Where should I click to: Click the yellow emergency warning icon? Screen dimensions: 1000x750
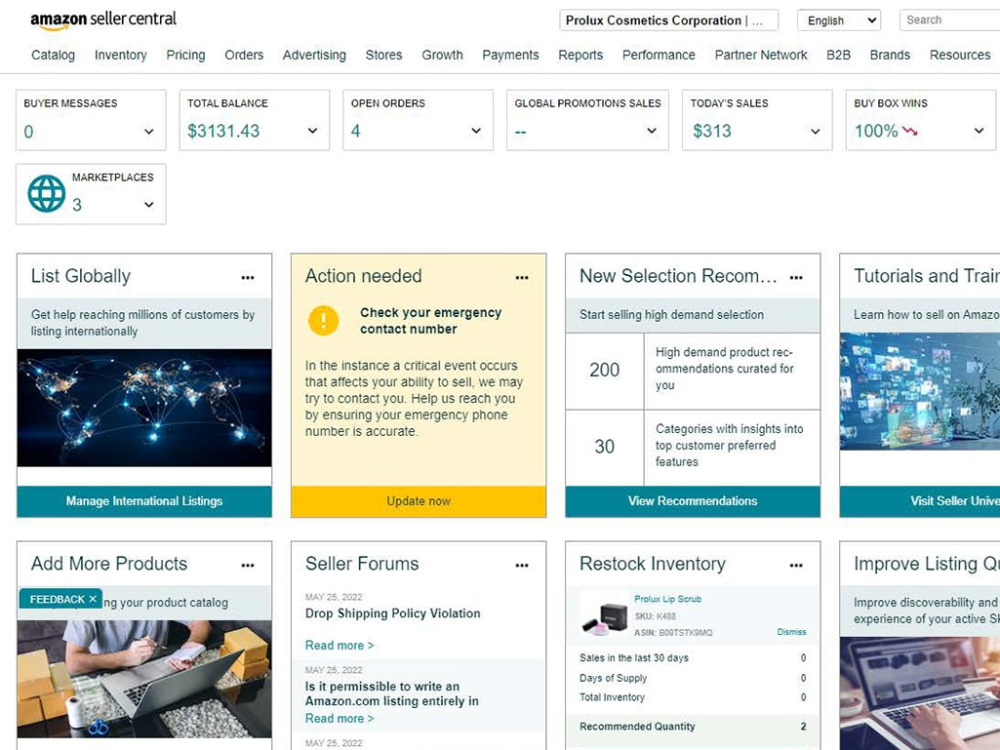tap(323, 320)
